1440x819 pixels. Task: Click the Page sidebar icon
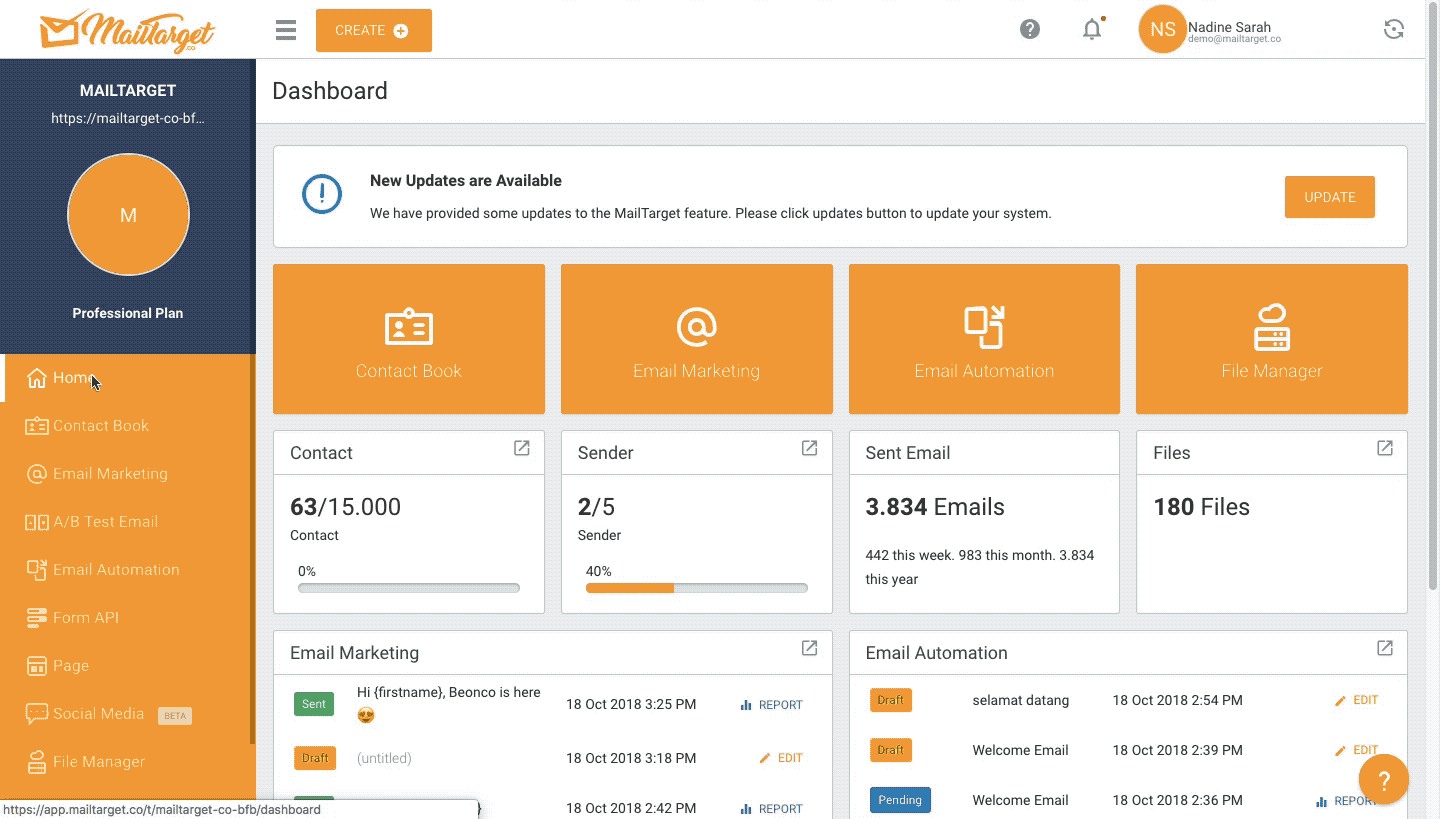(x=37, y=666)
